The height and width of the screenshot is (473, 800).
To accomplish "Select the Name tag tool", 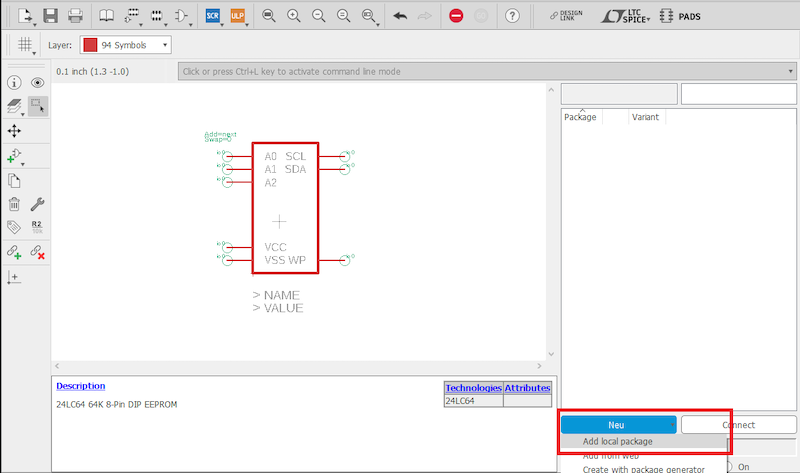I will point(14,227).
